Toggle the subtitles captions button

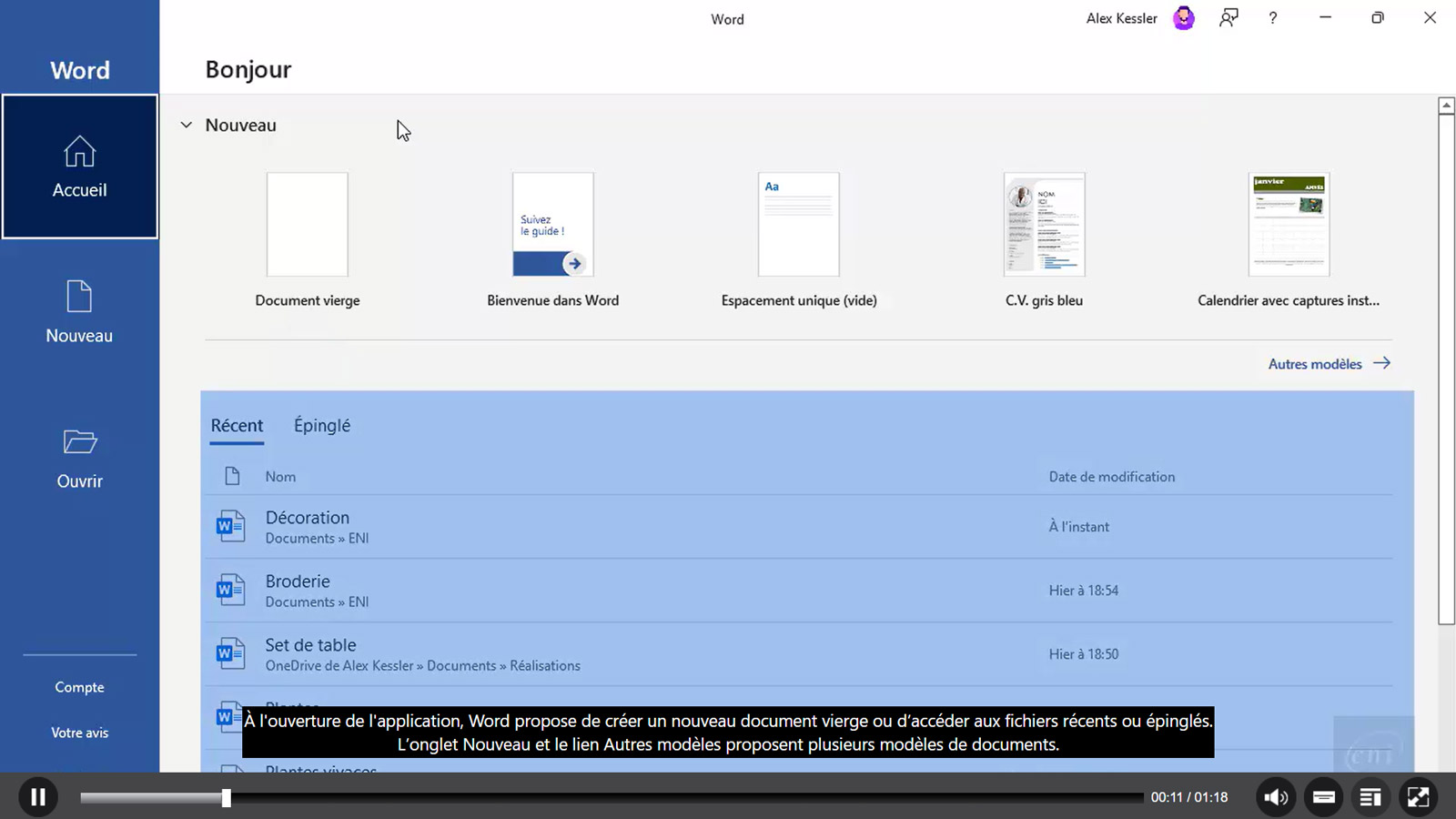1323,797
